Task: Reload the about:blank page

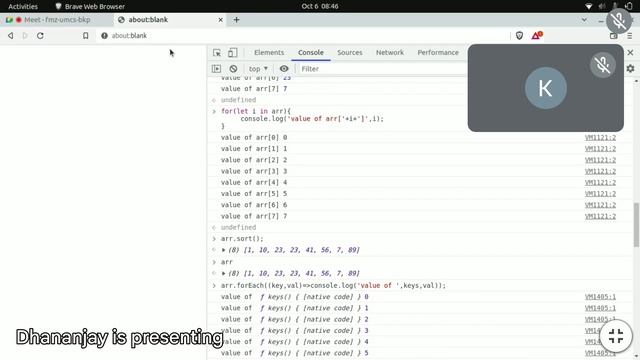Action: coord(40,36)
